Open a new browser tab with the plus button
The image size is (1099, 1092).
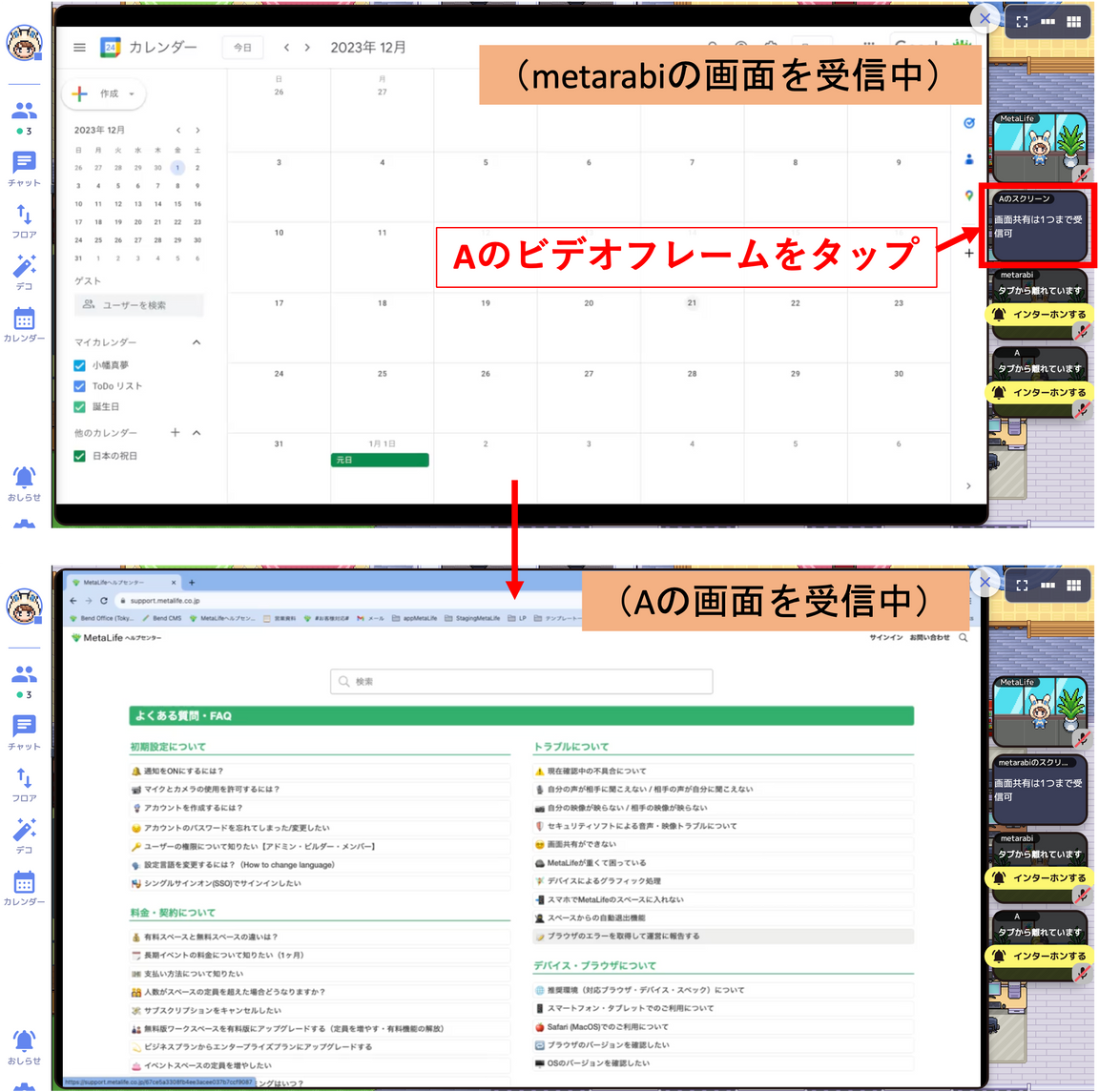click(x=192, y=583)
